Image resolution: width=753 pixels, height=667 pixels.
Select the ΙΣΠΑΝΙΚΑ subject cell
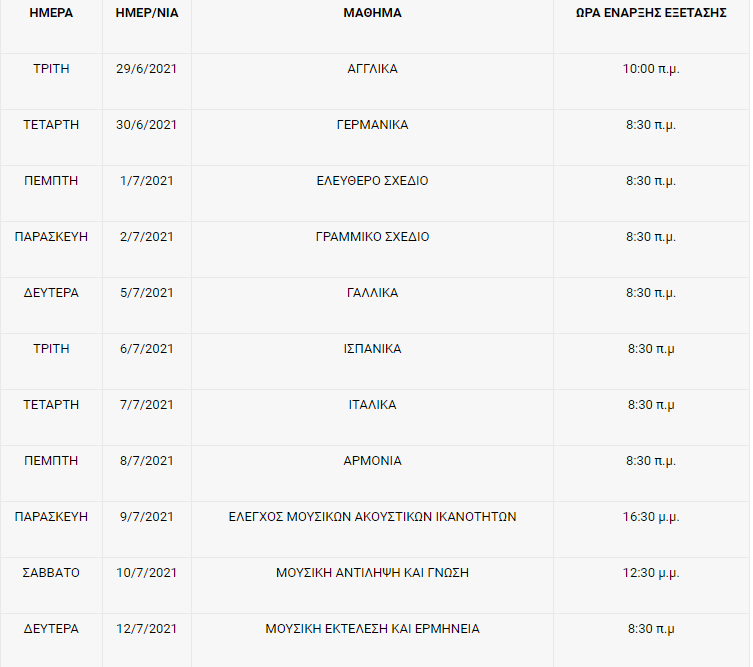pos(372,349)
